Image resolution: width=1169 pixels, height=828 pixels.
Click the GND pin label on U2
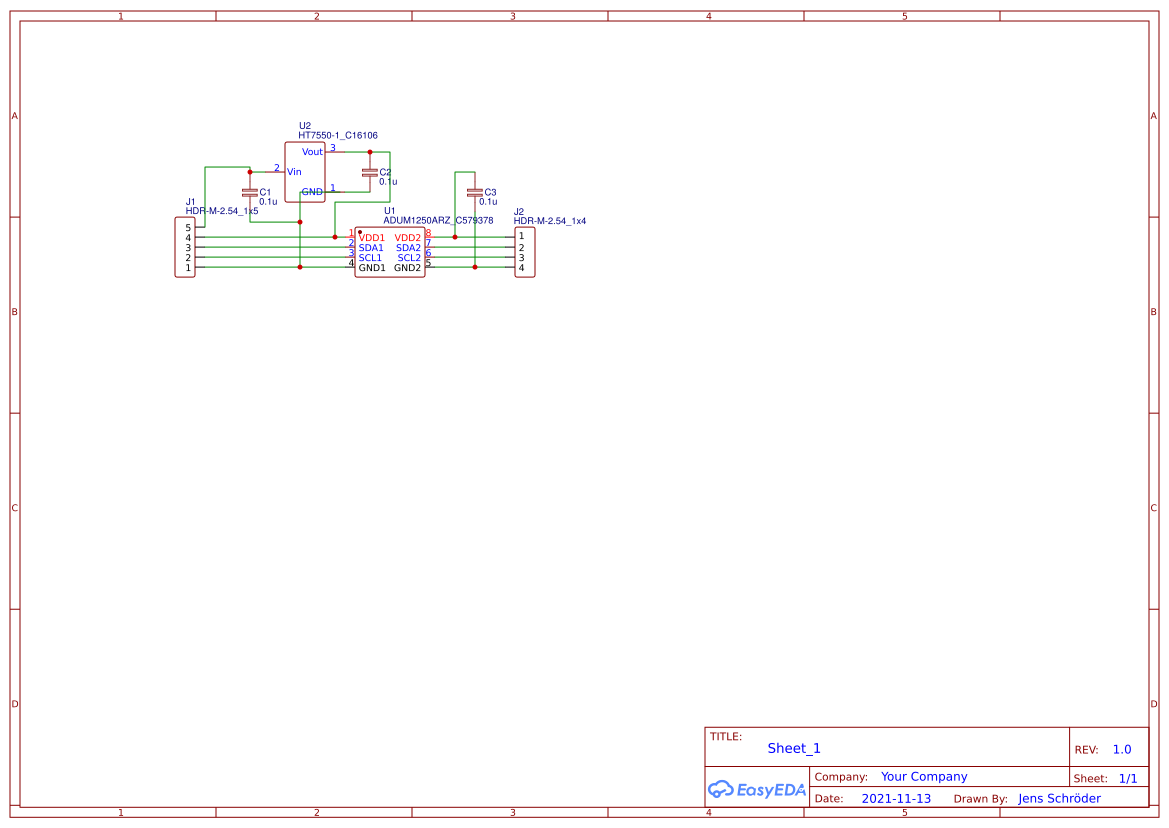point(310,192)
